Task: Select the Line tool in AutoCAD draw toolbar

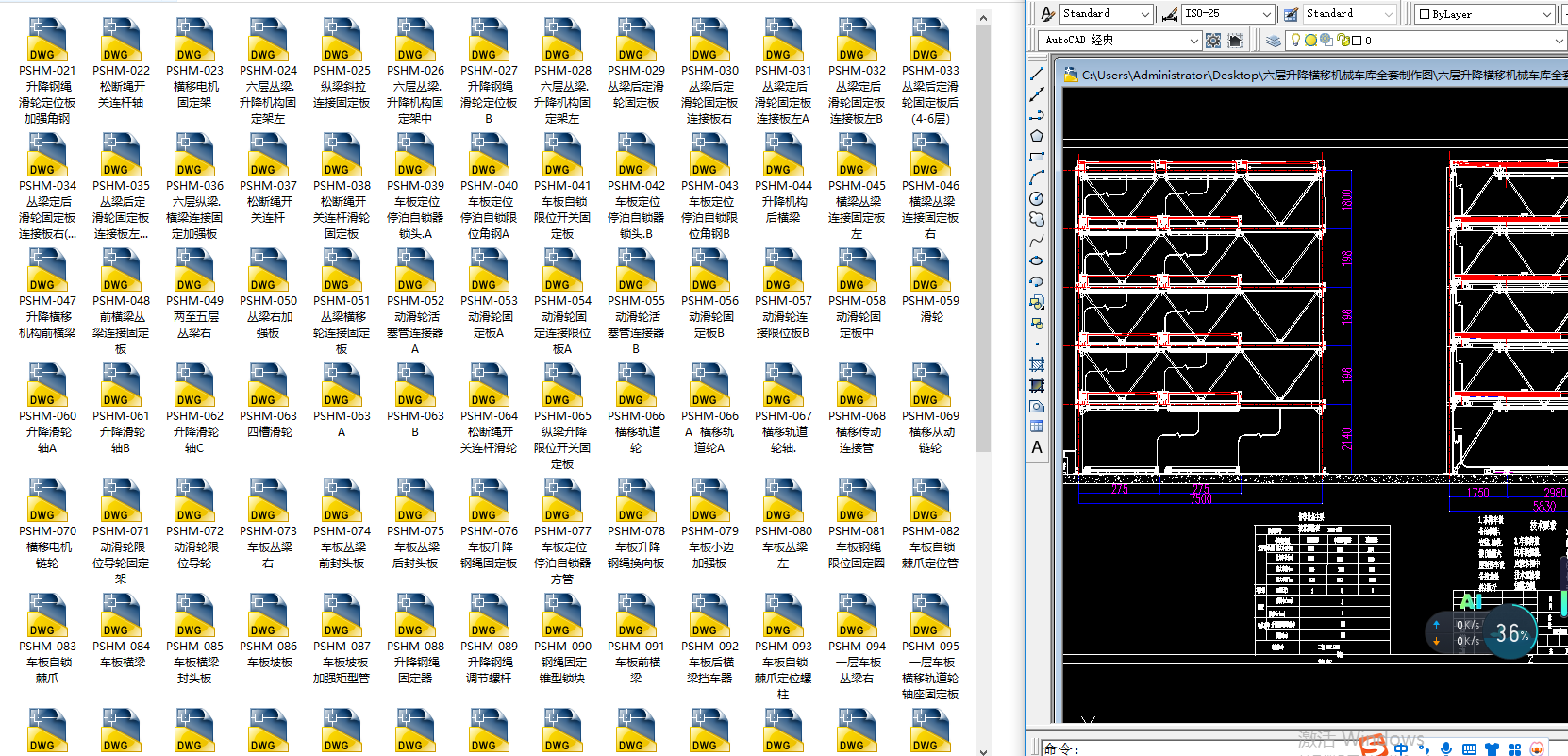Action: (x=1037, y=74)
